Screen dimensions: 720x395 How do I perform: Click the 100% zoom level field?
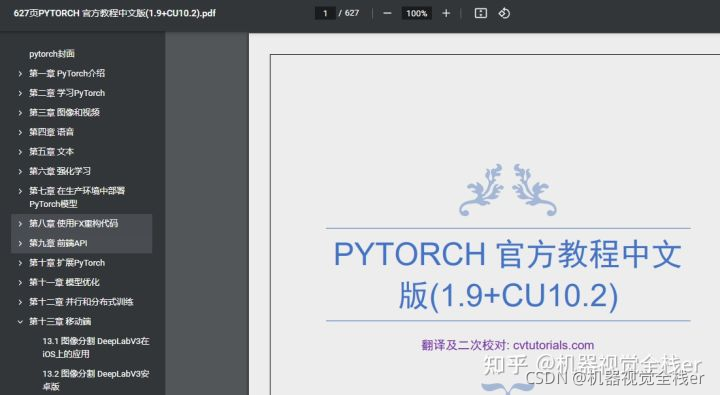pos(416,13)
